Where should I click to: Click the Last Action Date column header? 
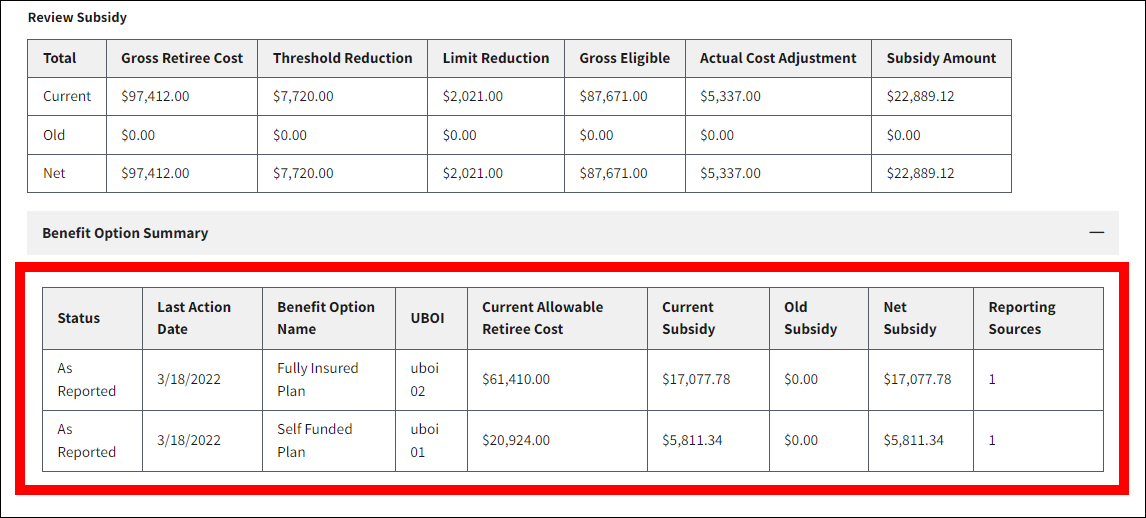click(x=194, y=318)
